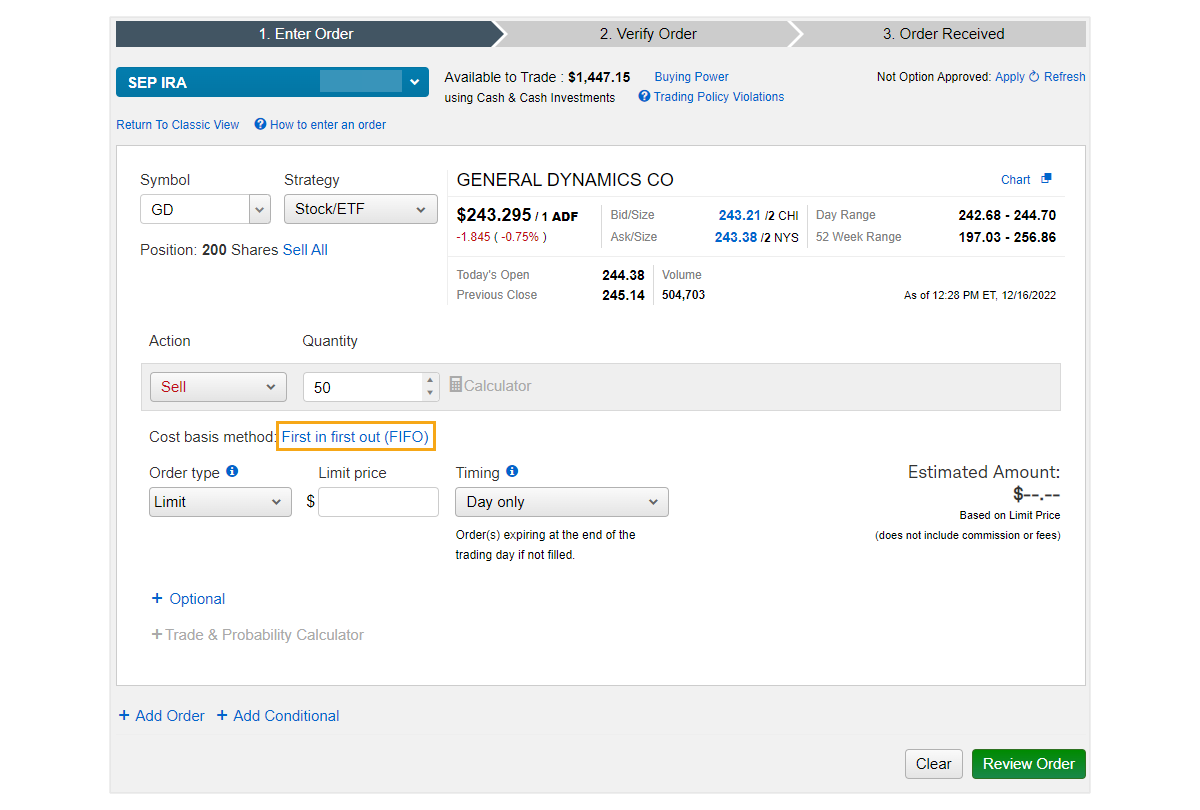
Task: Click the question icon for How to enter an order
Action: click(x=260, y=125)
